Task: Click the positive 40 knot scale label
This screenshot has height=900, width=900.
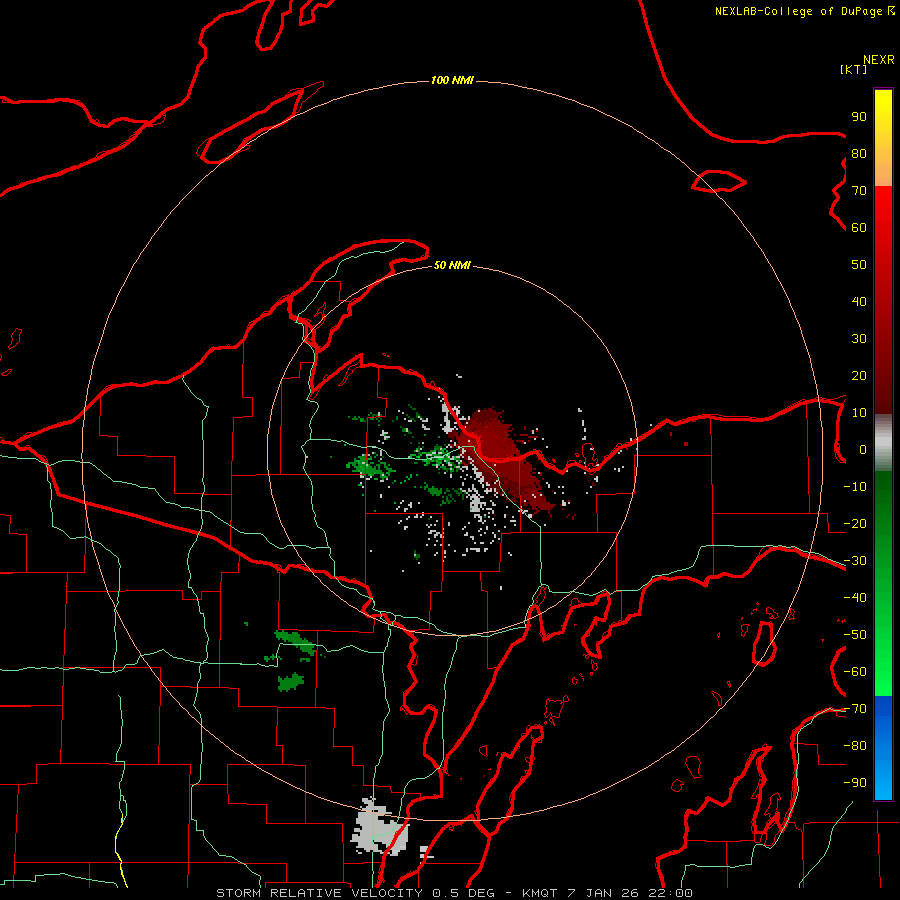Action: 859,302
